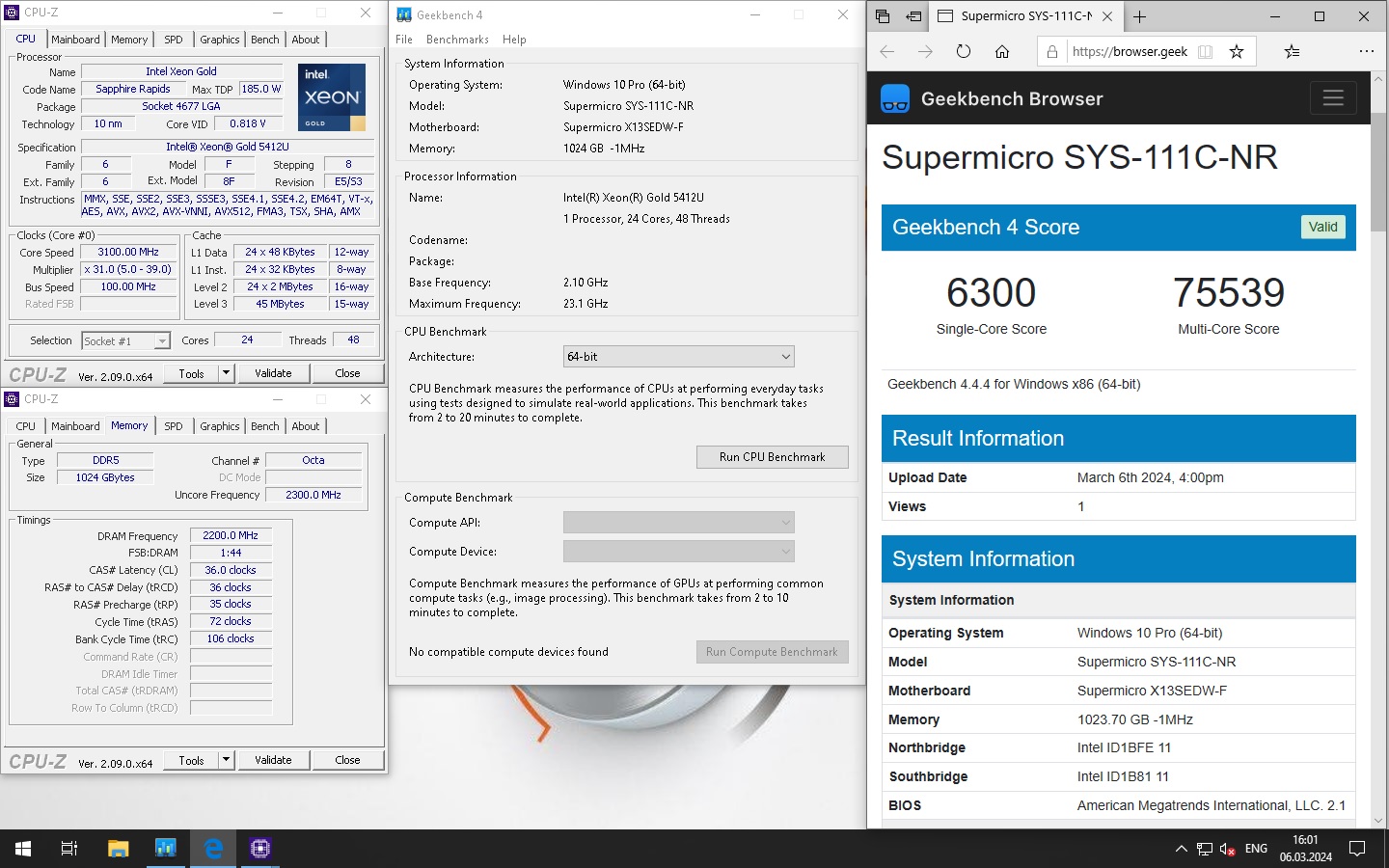1389x868 pixels.
Task: Click the Geekbench Browser logo icon
Action: click(x=895, y=98)
